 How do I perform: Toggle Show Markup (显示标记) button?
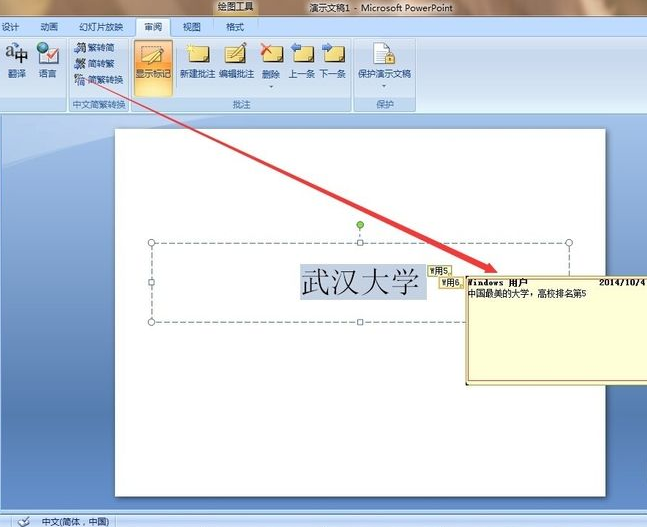(153, 62)
